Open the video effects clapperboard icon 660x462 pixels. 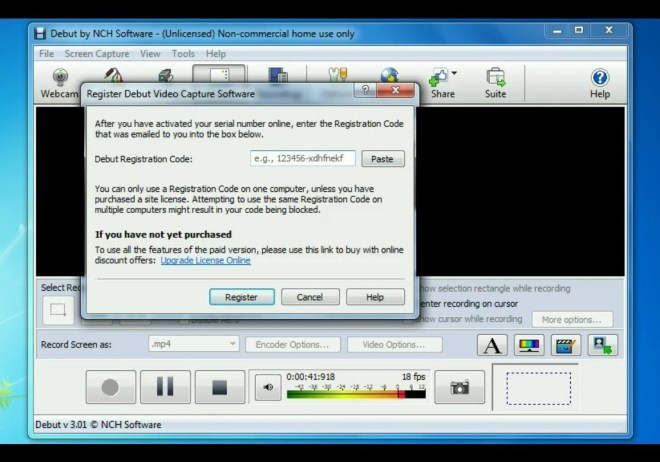click(566, 345)
